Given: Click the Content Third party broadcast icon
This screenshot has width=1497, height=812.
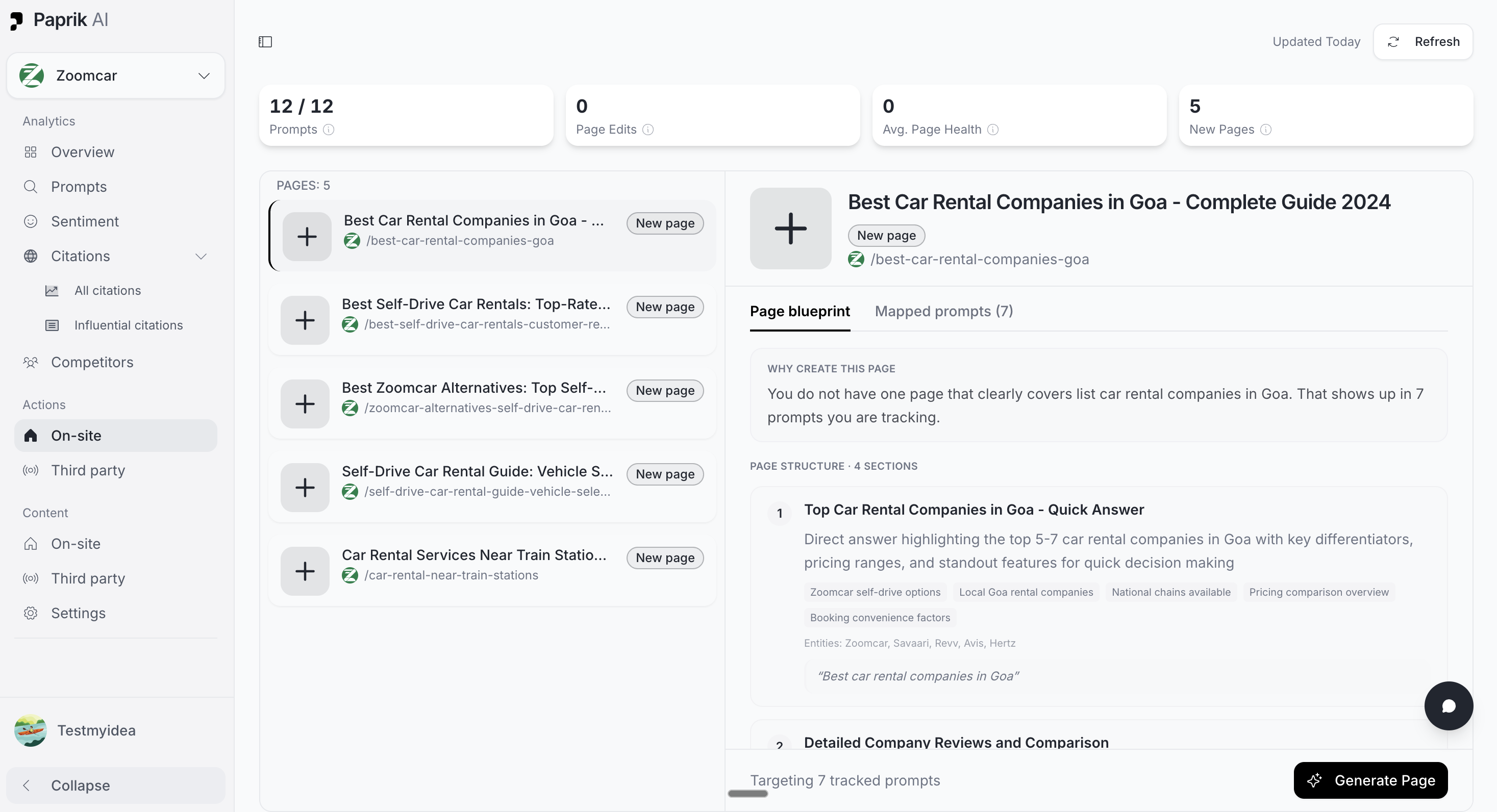Looking at the screenshot, I should (x=31, y=578).
